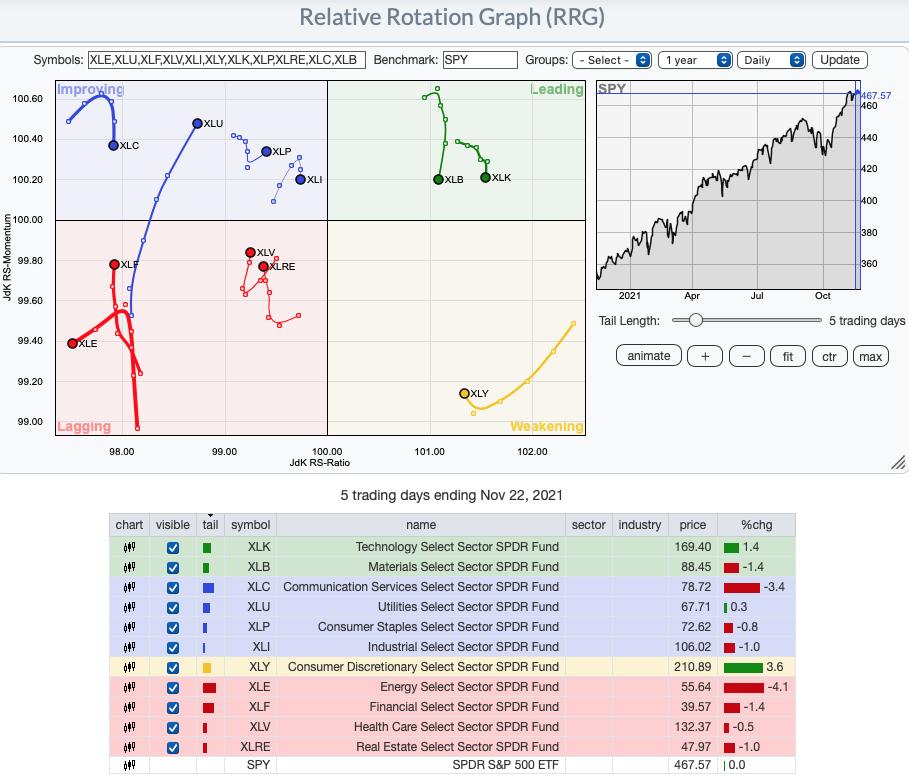The image size is (909, 777).
Task: Click the XLB marker on the graph
Action: pos(439,180)
